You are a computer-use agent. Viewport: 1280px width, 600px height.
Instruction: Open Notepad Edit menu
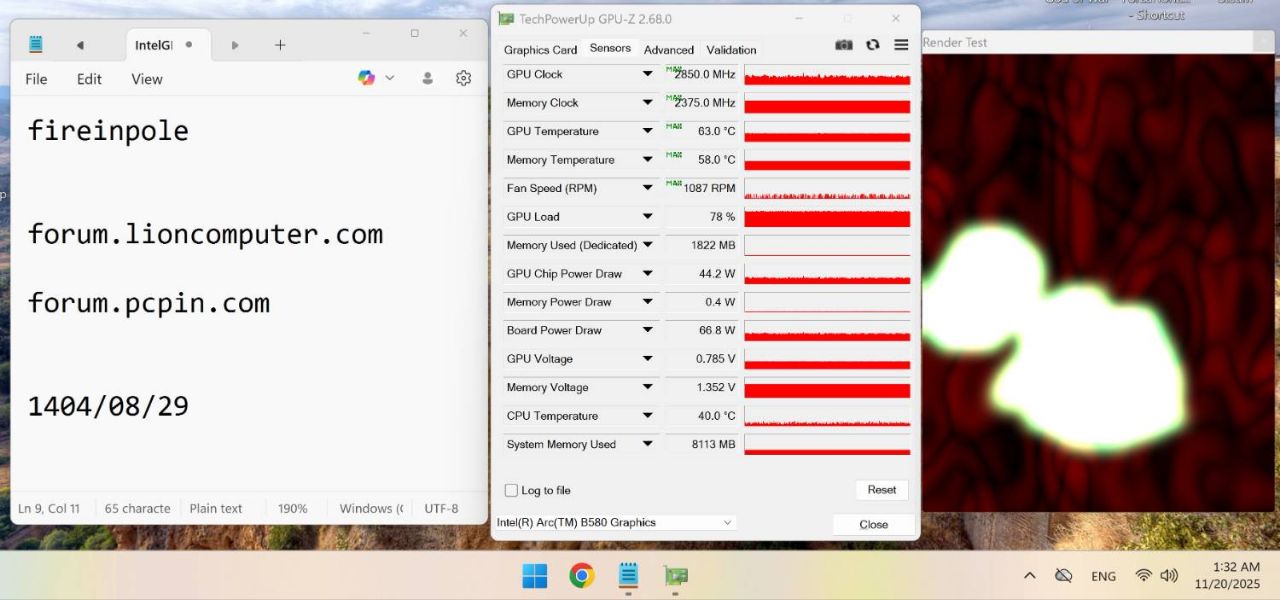point(89,79)
